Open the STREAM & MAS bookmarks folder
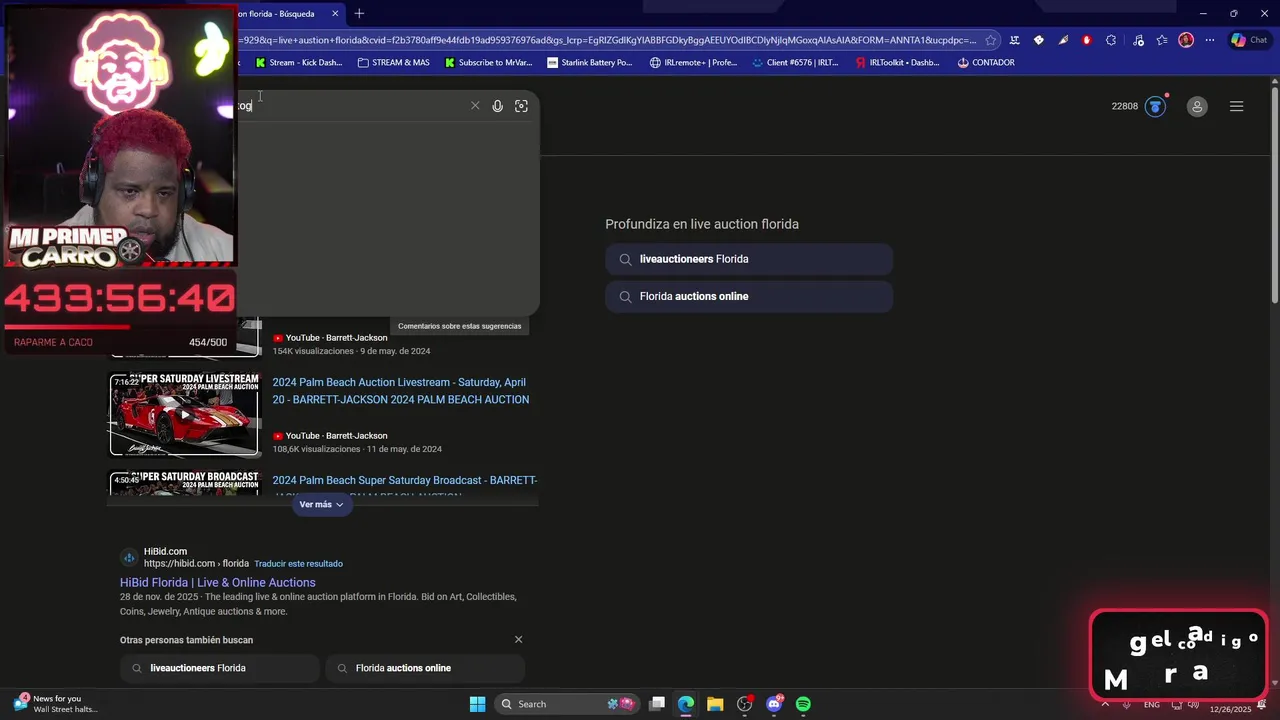This screenshot has width=1280, height=720. 393,62
